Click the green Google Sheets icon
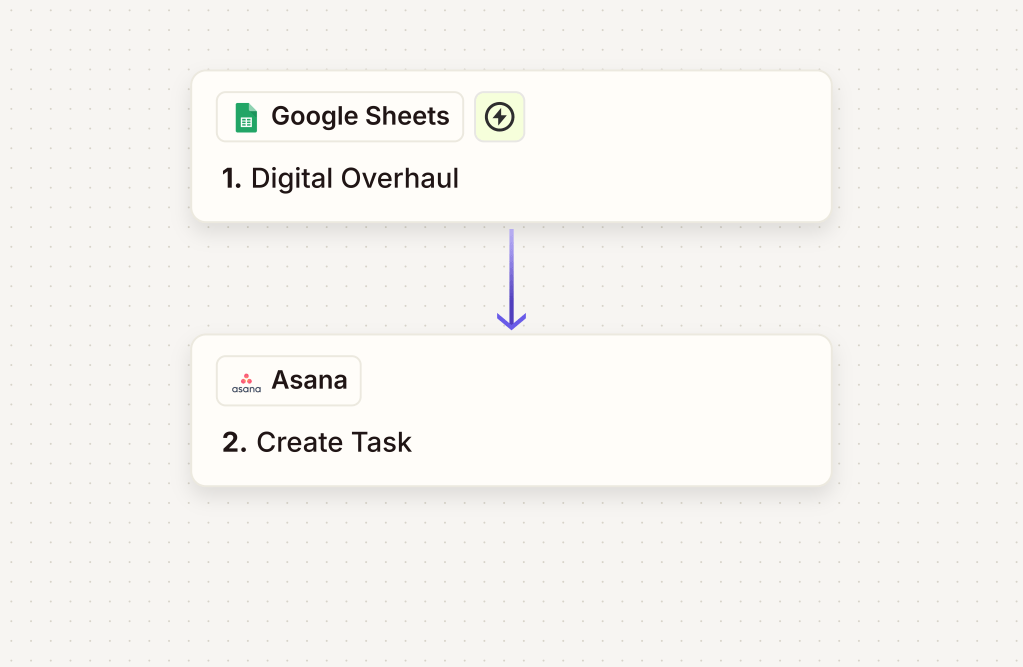The height and width of the screenshot is (667, 1023). click(246, 117)
